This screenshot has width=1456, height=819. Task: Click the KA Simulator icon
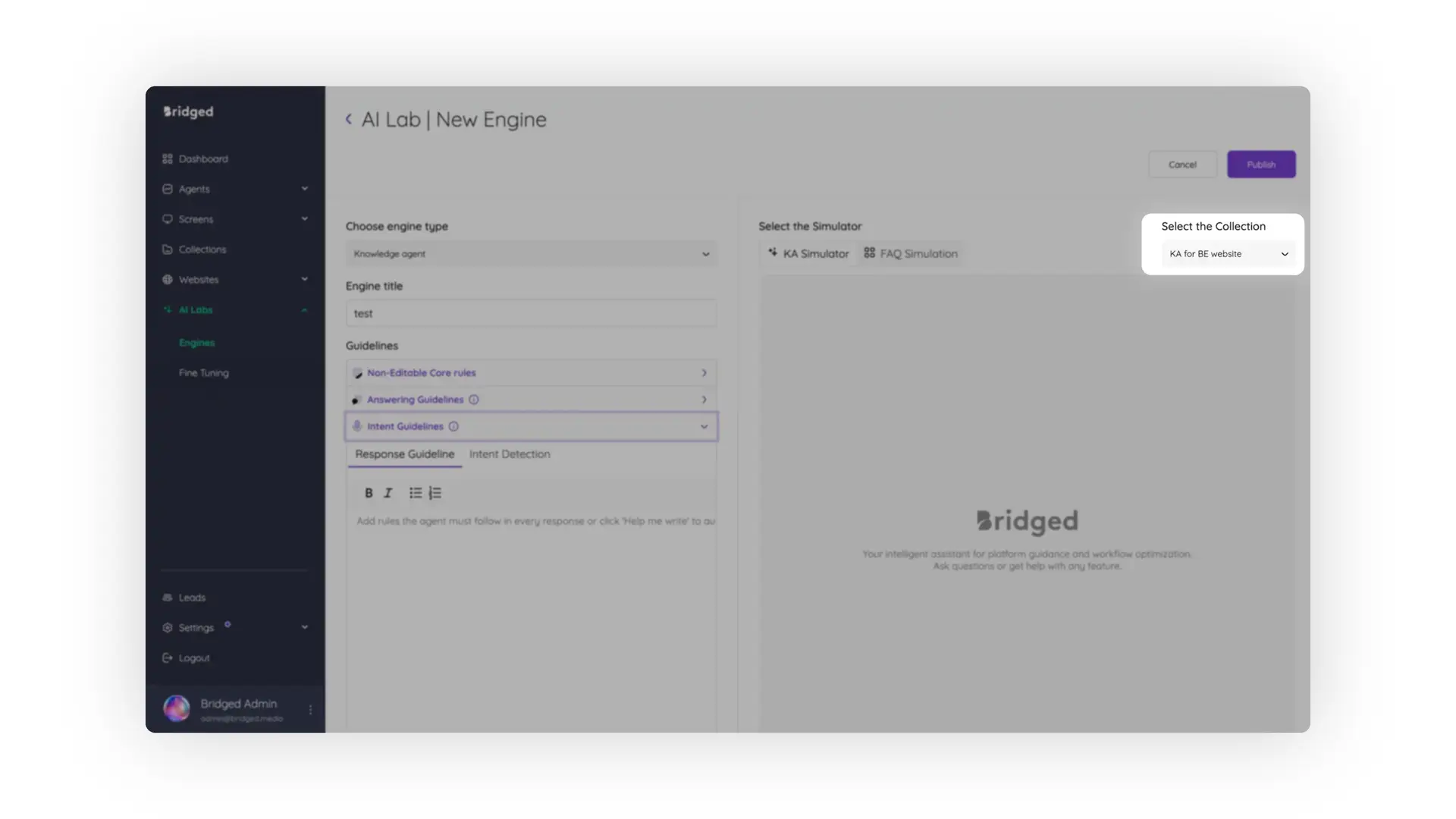(773, 253)
